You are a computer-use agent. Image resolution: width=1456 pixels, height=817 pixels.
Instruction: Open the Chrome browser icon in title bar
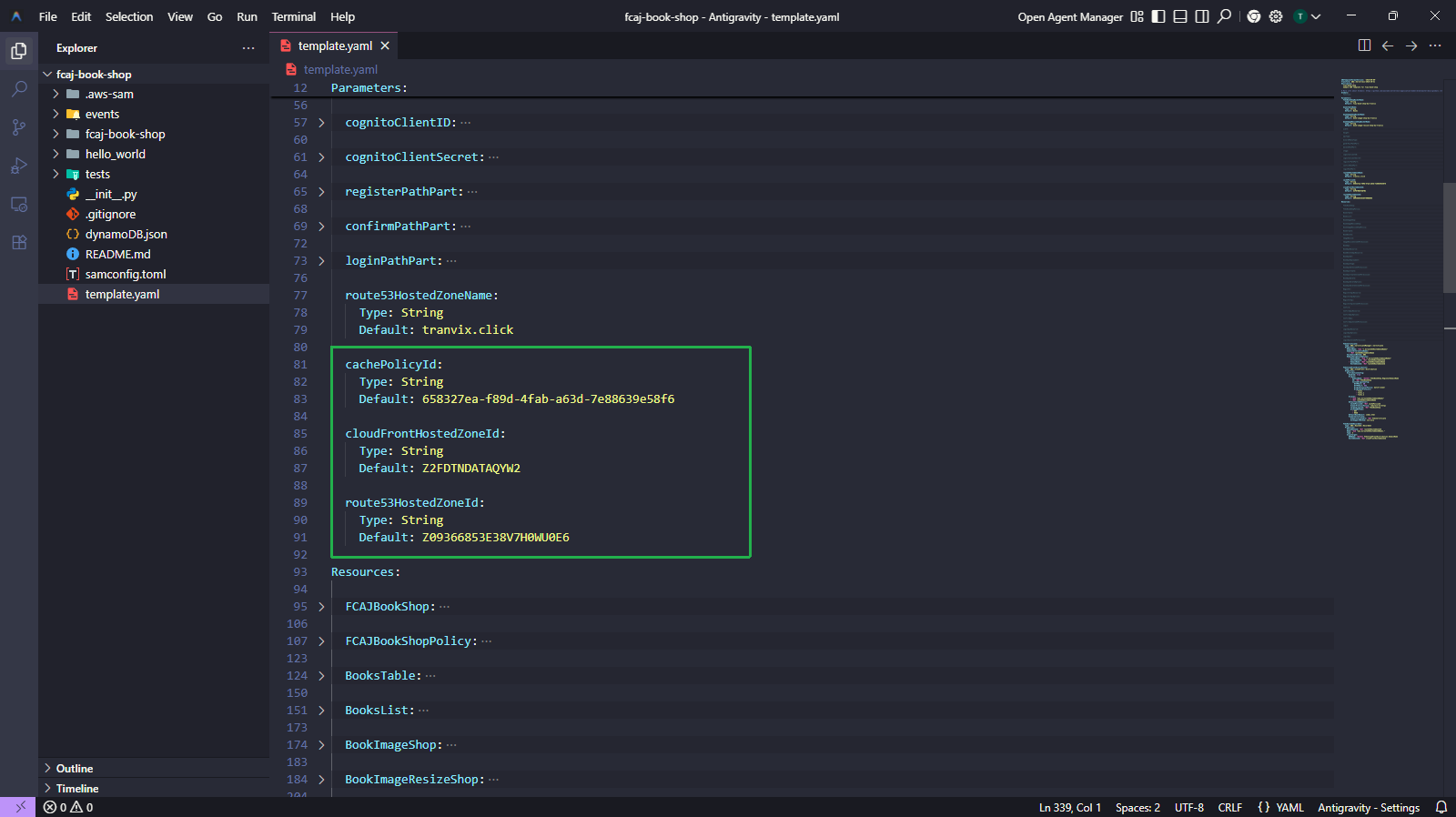coord(1254,16)
